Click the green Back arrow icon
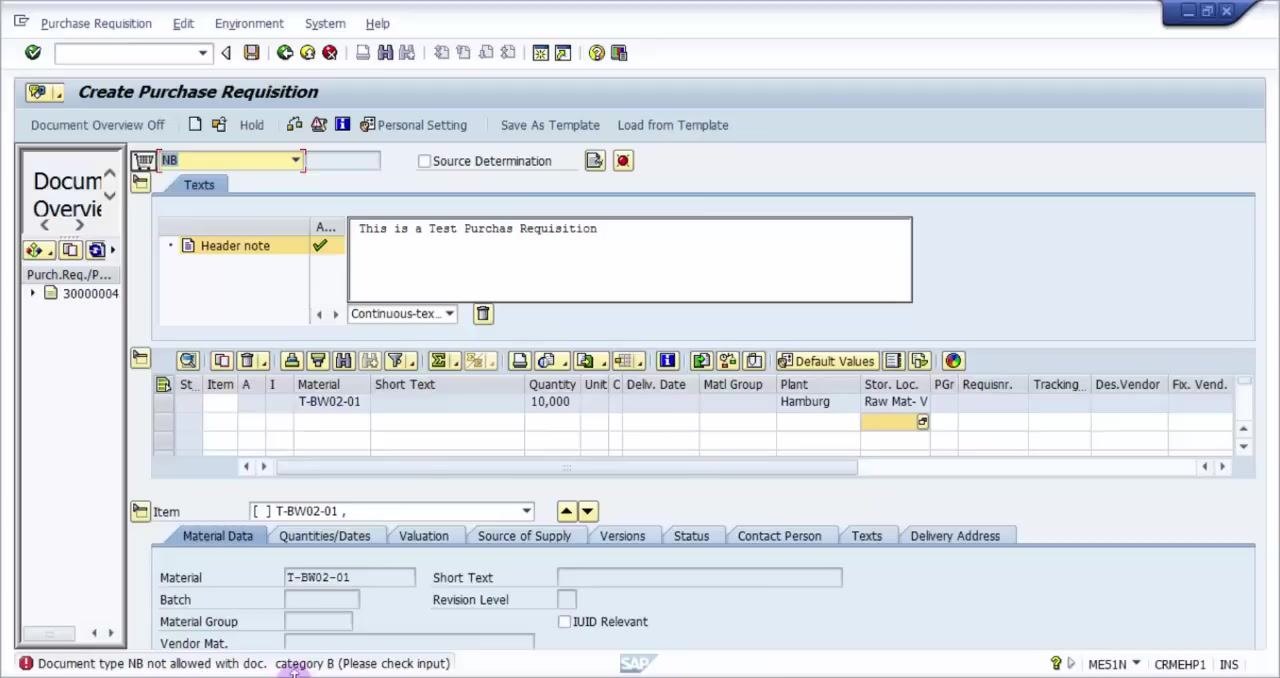1280x678 pixels. (285, 53)
